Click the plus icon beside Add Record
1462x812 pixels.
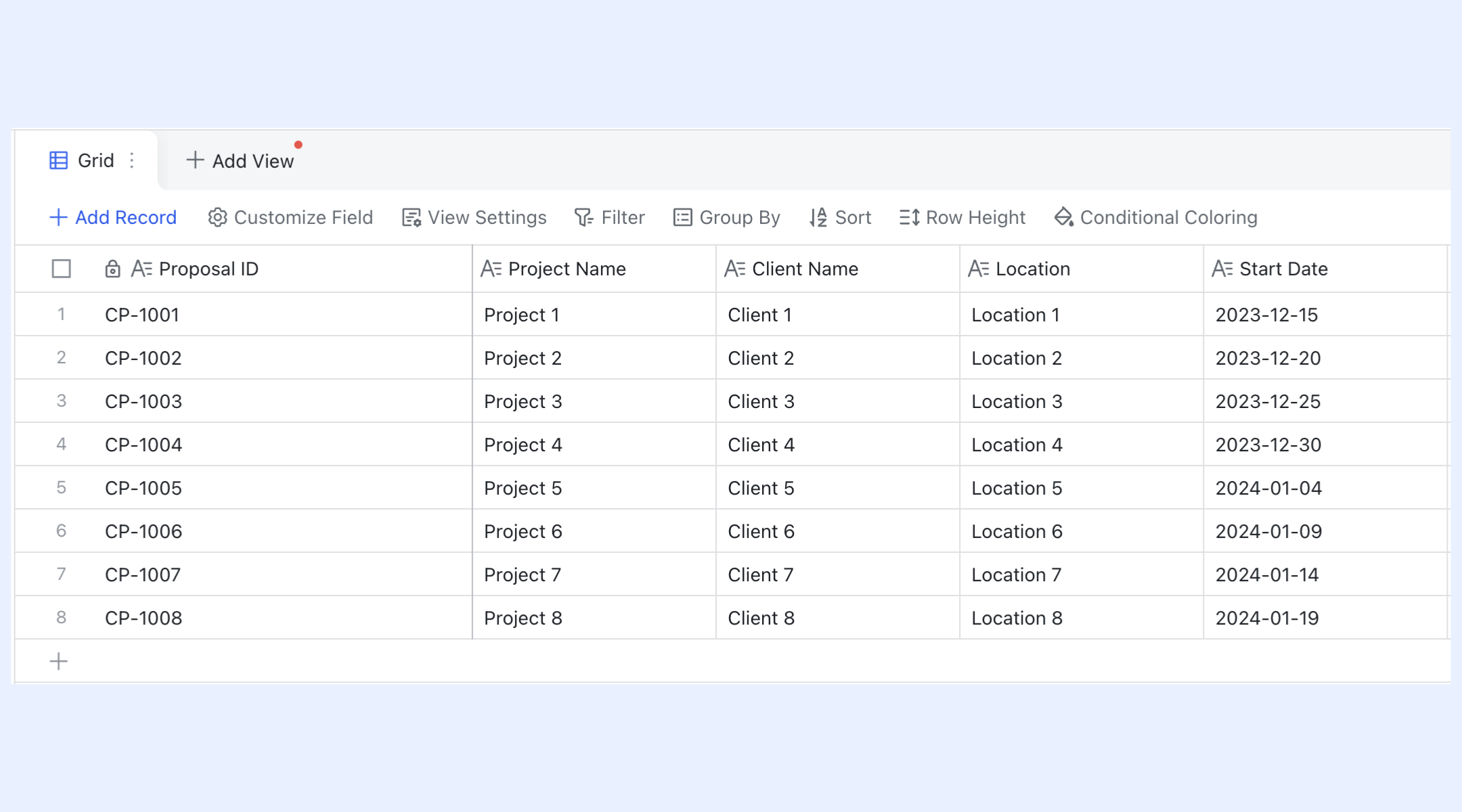(59, 217)
